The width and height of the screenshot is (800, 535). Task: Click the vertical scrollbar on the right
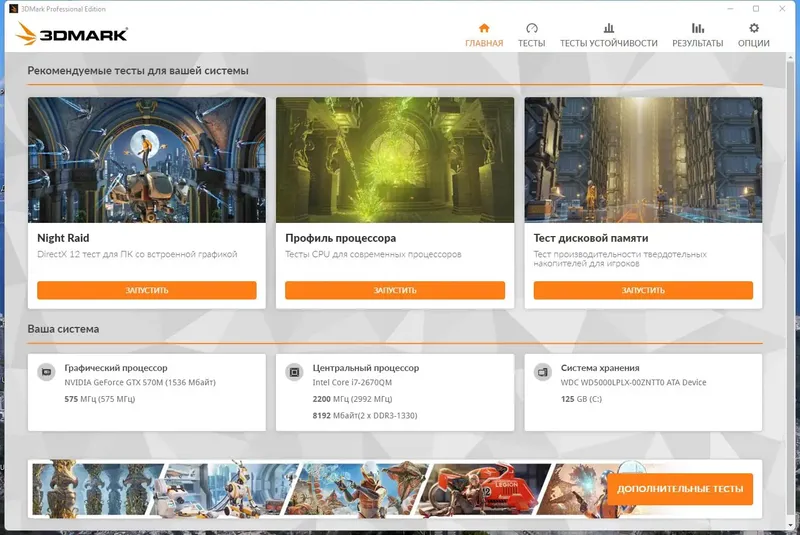(791, 291)
